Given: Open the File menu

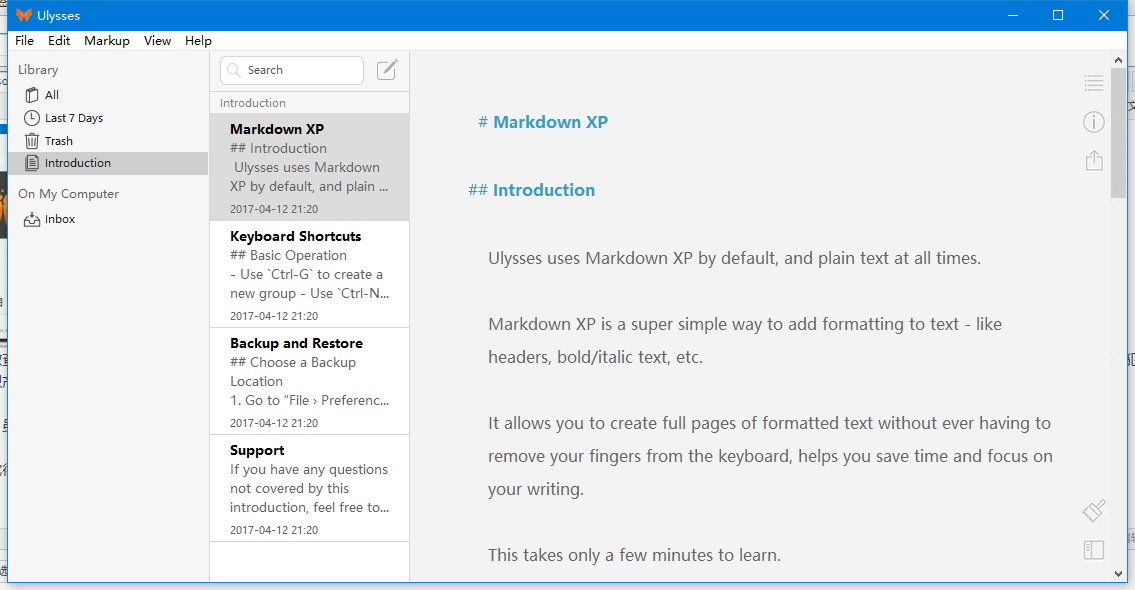Looking at the screenshot, I should 24,41.
